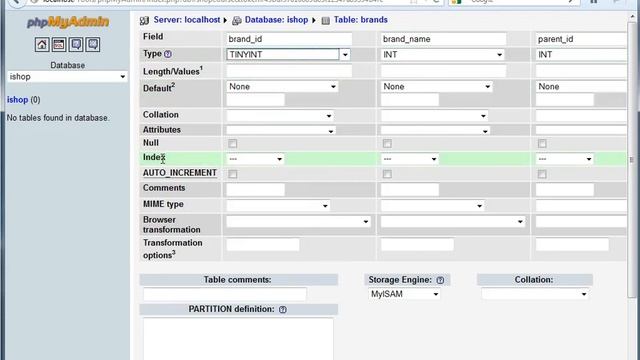Open the help icon next to Type
This screenshot has height=360, width=640.
(x=168, y=54)
